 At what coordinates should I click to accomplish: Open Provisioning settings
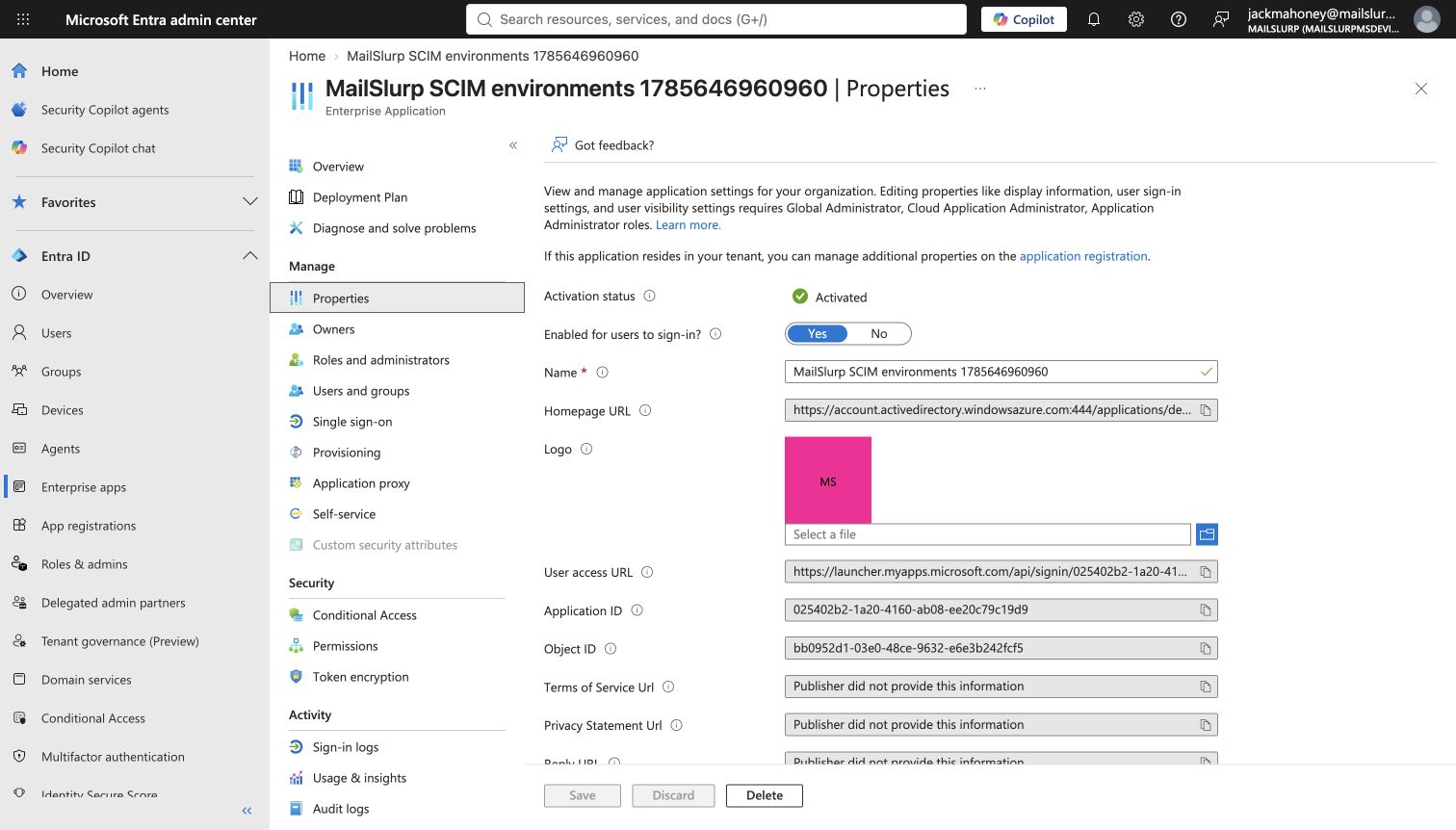coord(347,453)
